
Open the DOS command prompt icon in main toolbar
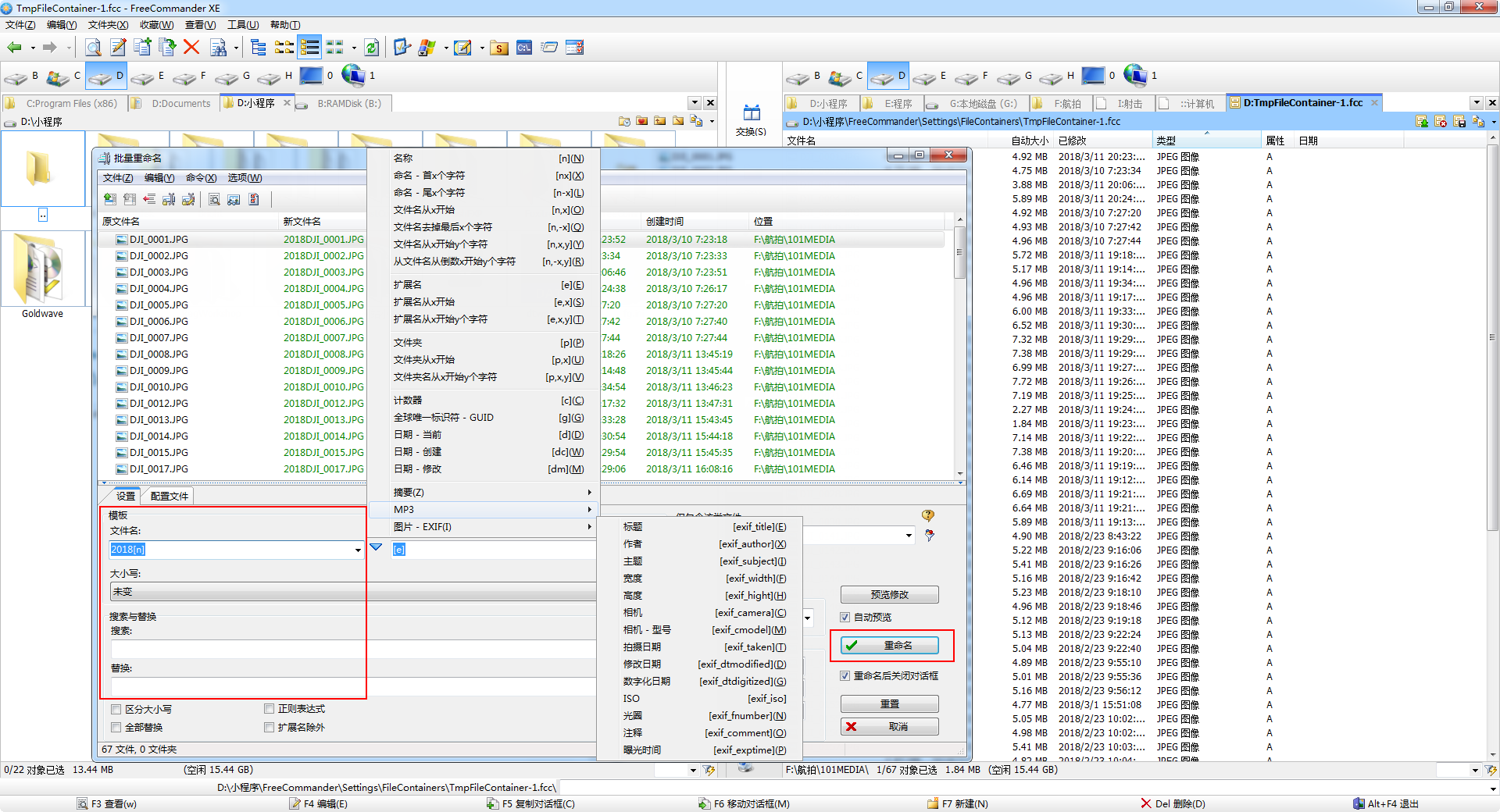point(524,48)
